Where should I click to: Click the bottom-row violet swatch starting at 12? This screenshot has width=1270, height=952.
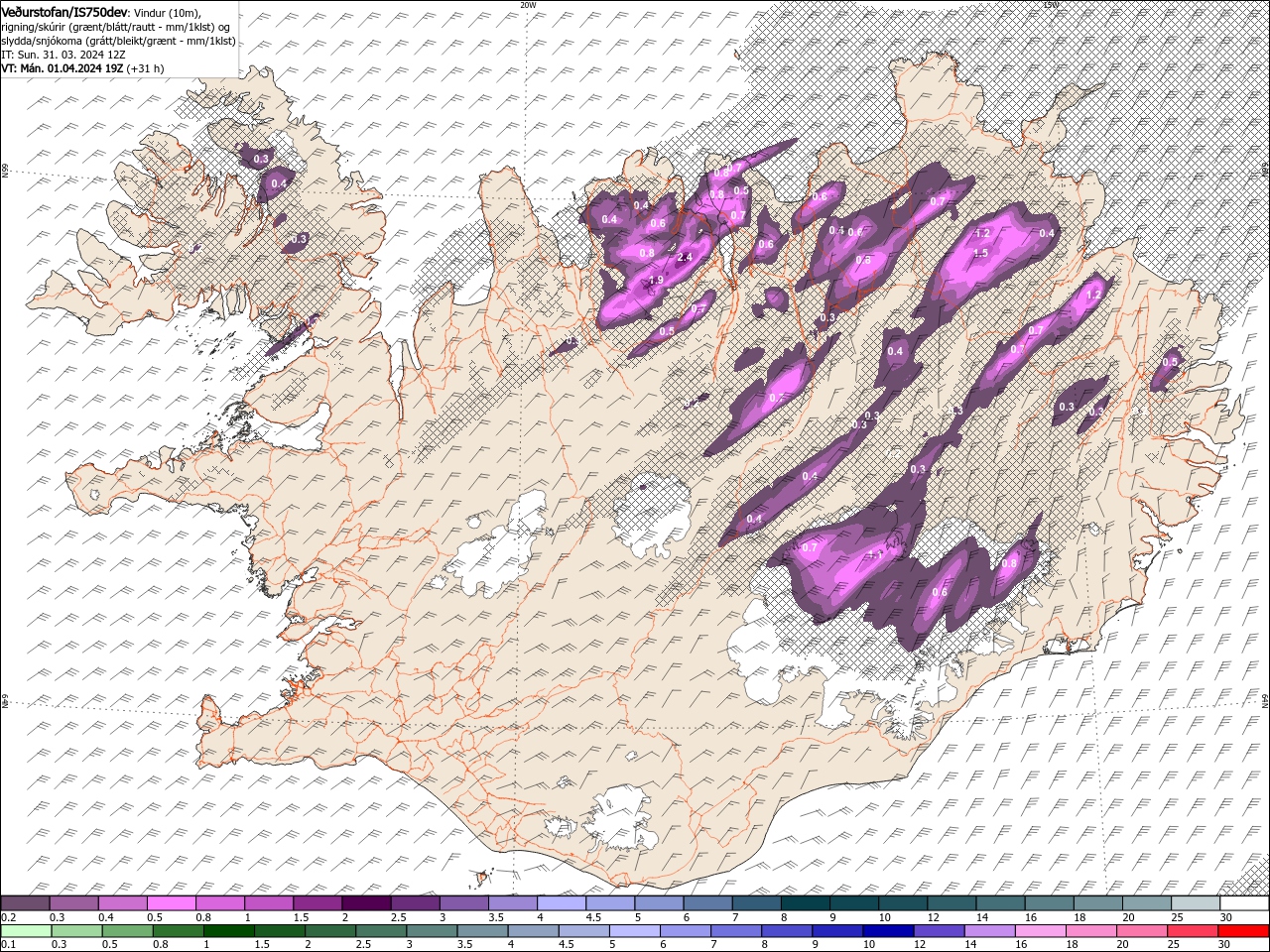click(940, 930)
